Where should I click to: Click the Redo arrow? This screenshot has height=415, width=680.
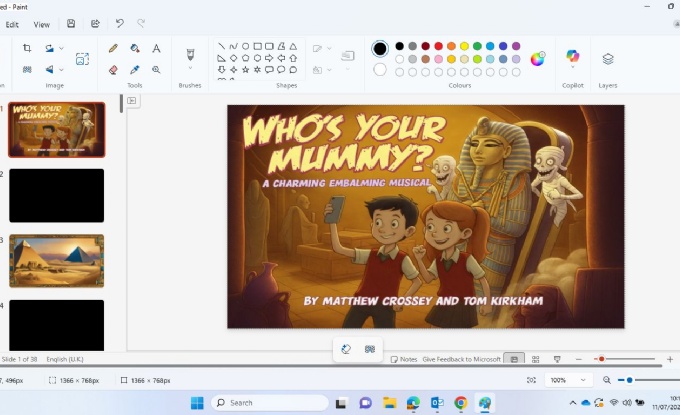141,24
